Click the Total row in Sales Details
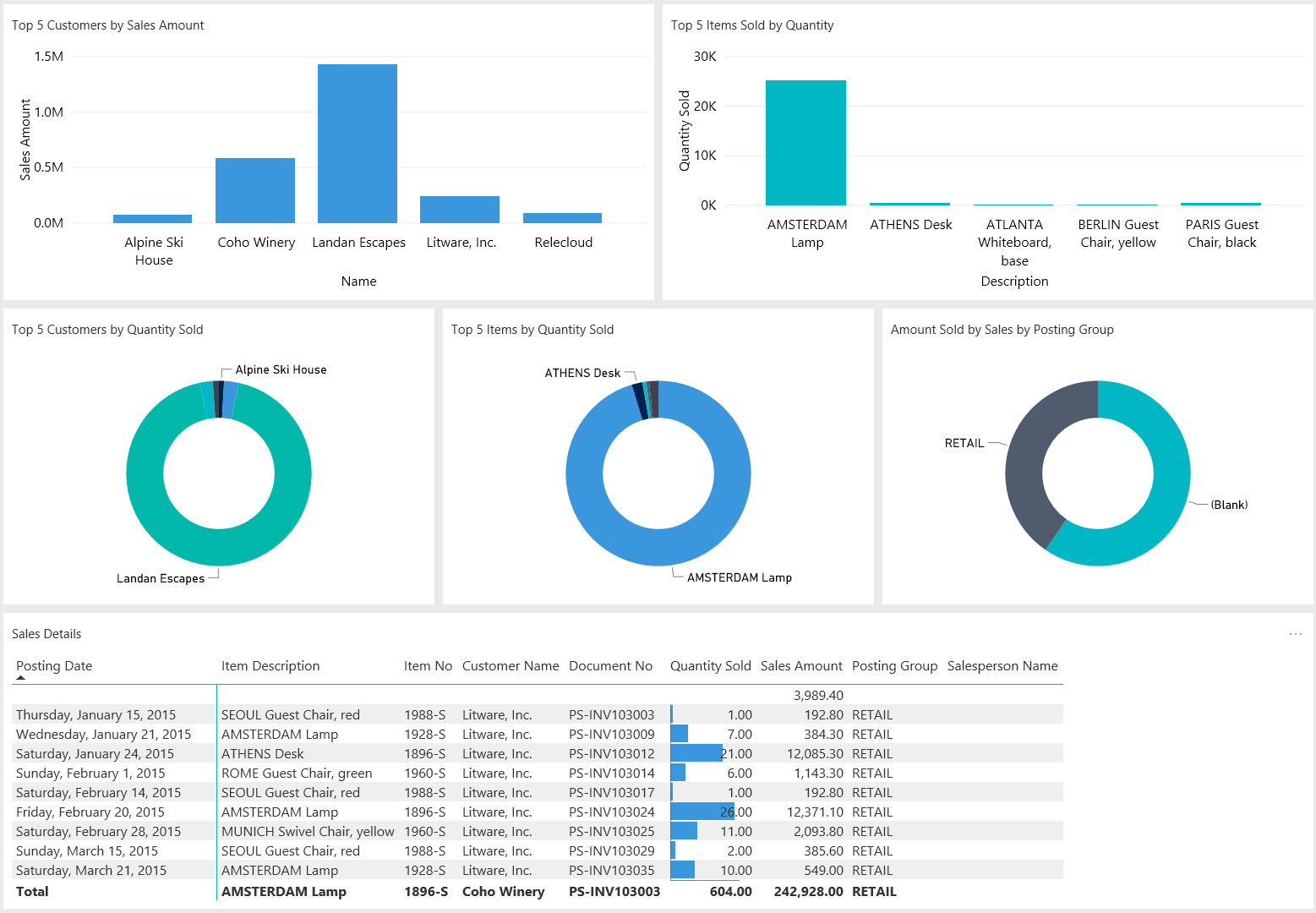 [338, 891]
